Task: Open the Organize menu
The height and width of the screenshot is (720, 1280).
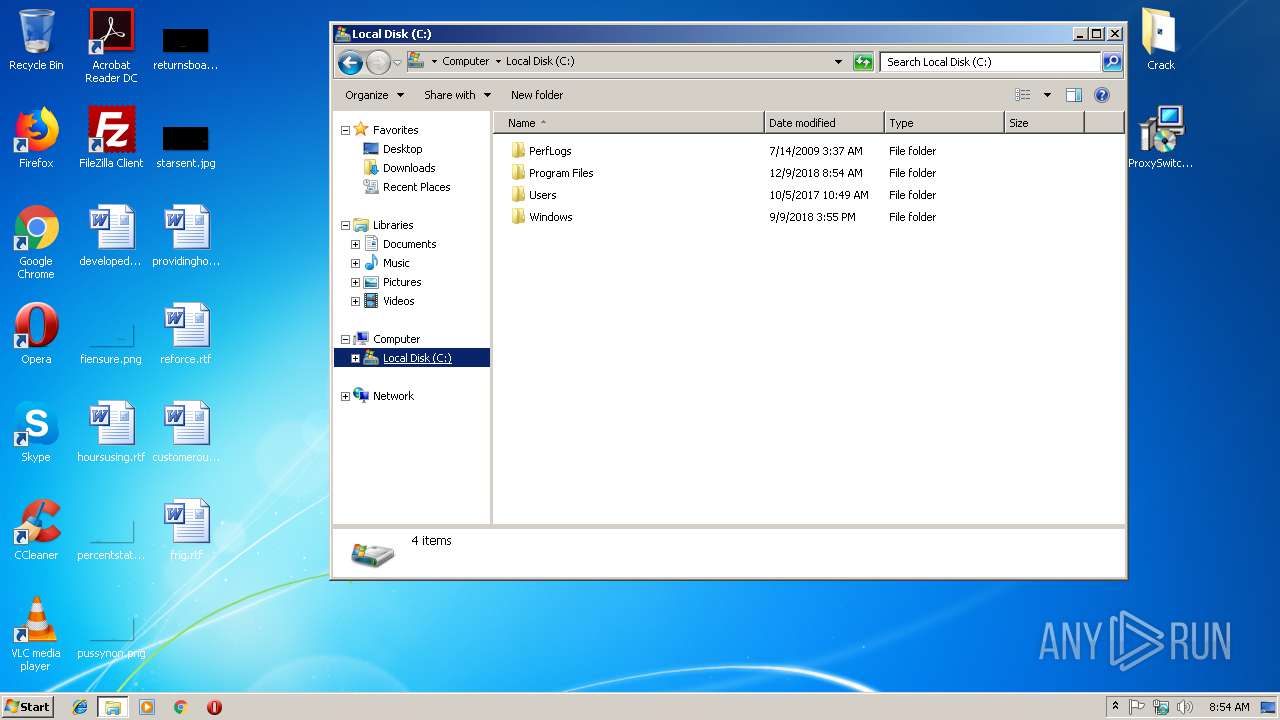Action: (x=374, y=95)
